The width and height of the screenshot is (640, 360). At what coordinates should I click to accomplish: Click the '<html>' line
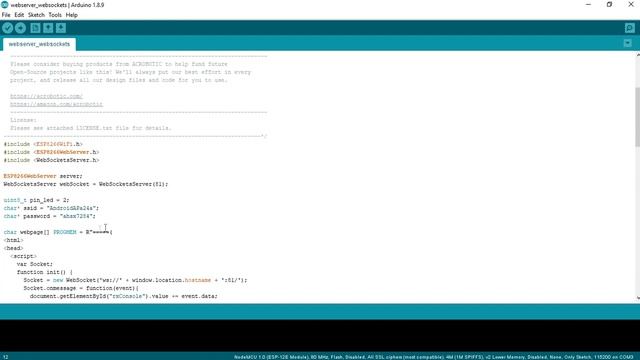click(13, 240)
